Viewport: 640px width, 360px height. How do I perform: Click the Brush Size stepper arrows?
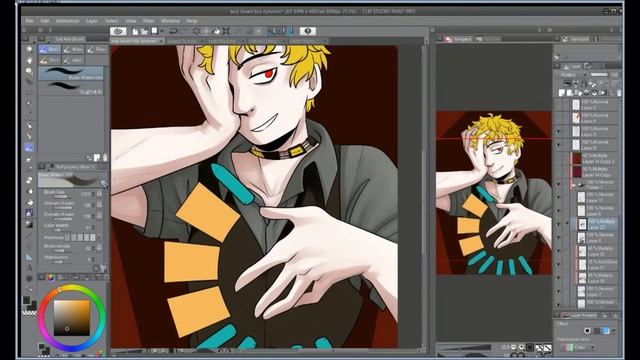(x=93, y=194)
